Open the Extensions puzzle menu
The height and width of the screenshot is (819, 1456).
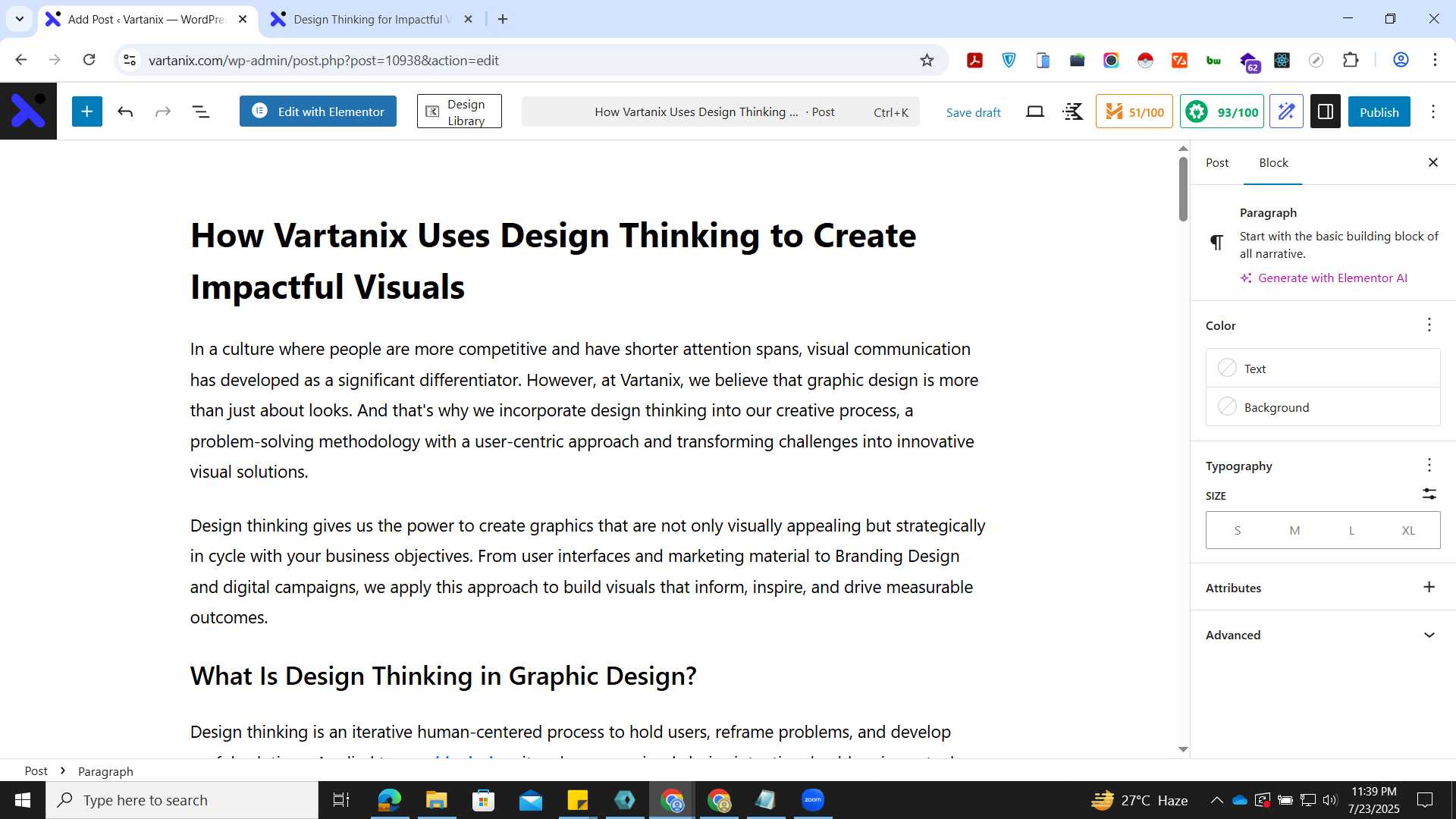coord(1351,60)
